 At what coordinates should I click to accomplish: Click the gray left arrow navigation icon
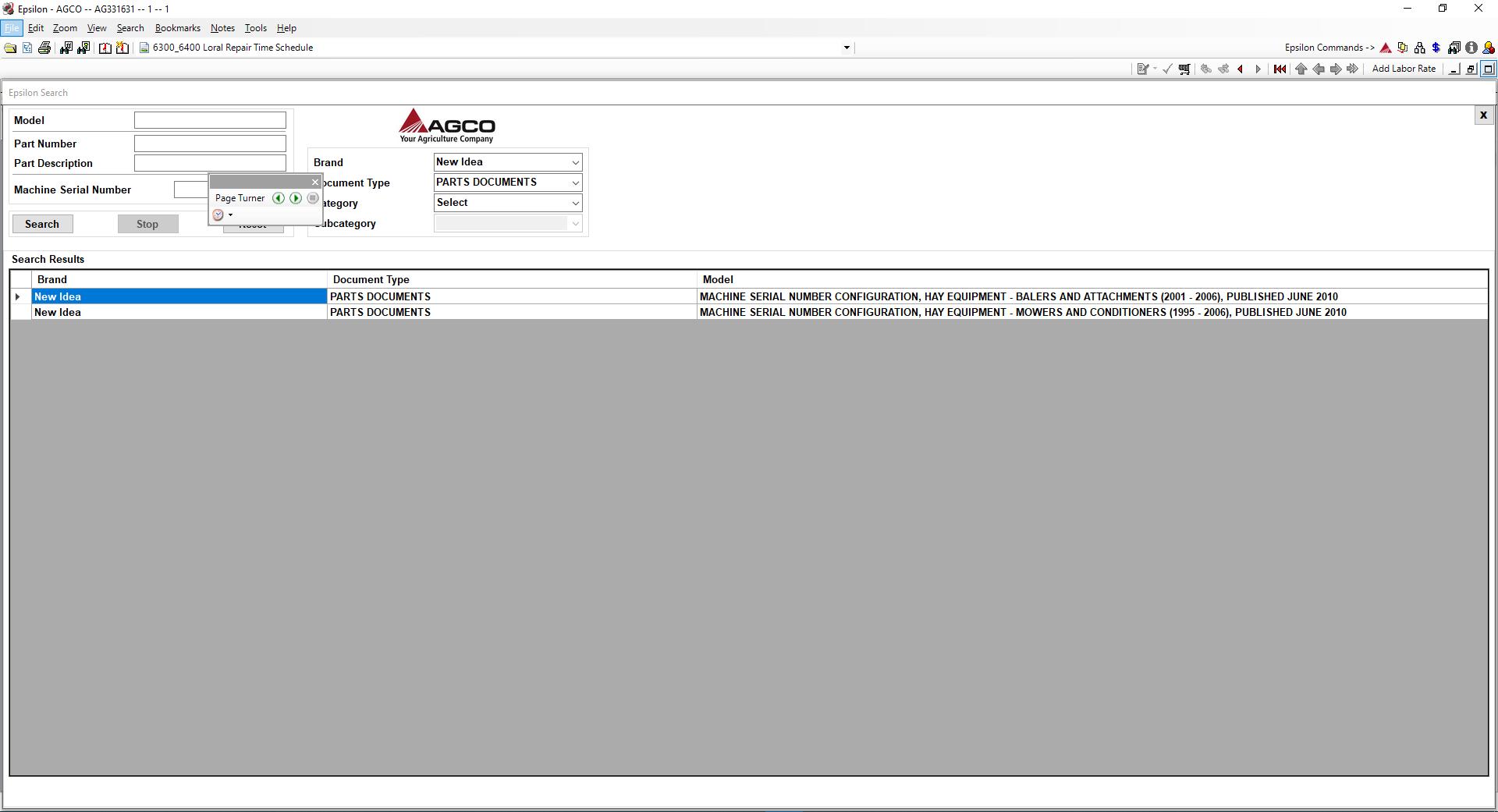click(1319, 69)
